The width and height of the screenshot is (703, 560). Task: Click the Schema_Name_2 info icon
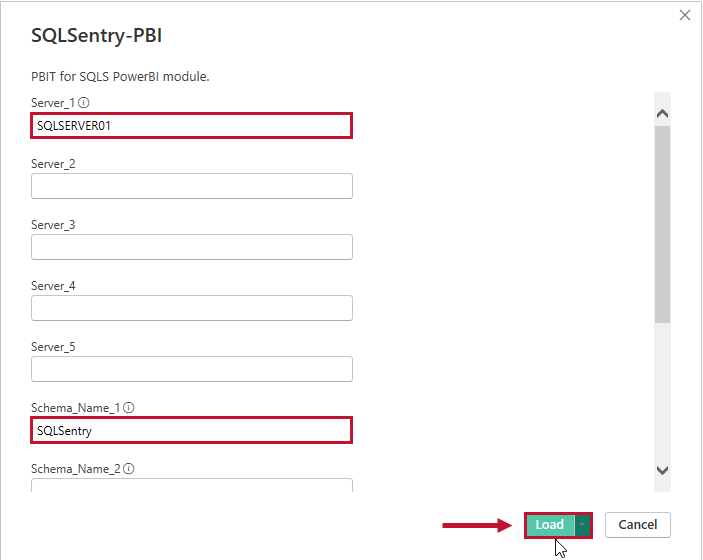pyautogui.click(x=129, y=468)
